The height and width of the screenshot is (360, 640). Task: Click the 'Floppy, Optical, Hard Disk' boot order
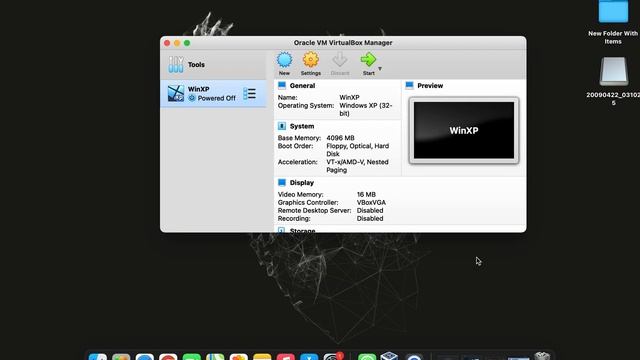pos(358,150)
